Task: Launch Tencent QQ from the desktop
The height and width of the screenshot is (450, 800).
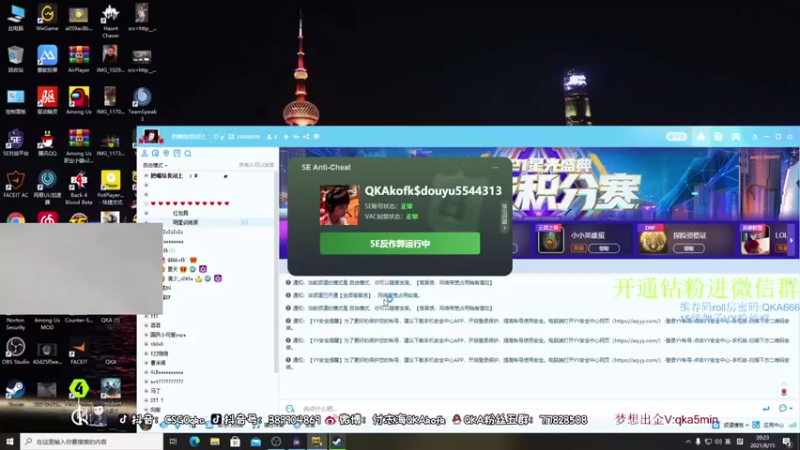Action: click(x=47, y=142)
